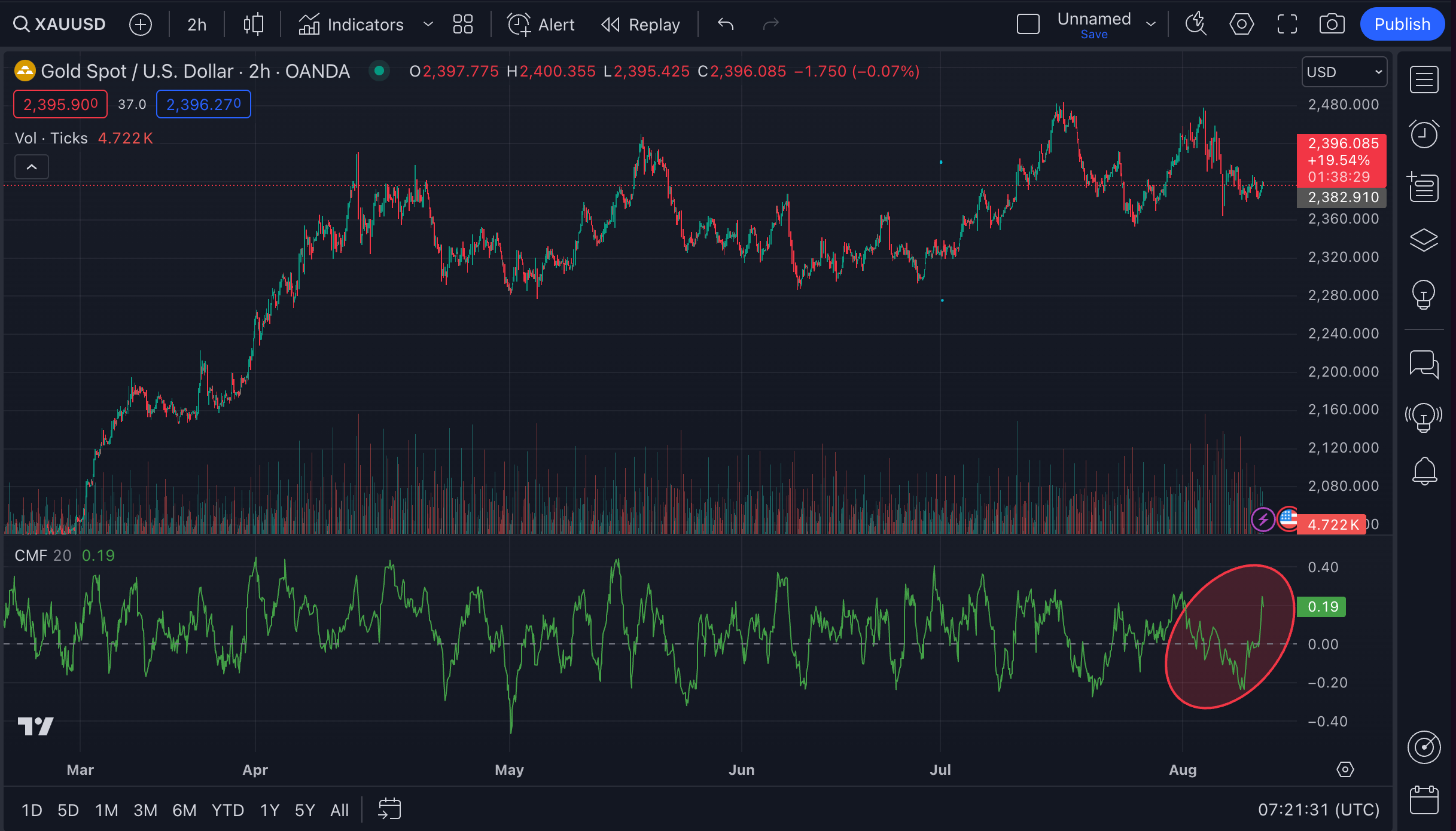Toggle the layout rectangle checkbox near Unnamed
The image size is (1456, 831).
click(x=1028, y=25)
